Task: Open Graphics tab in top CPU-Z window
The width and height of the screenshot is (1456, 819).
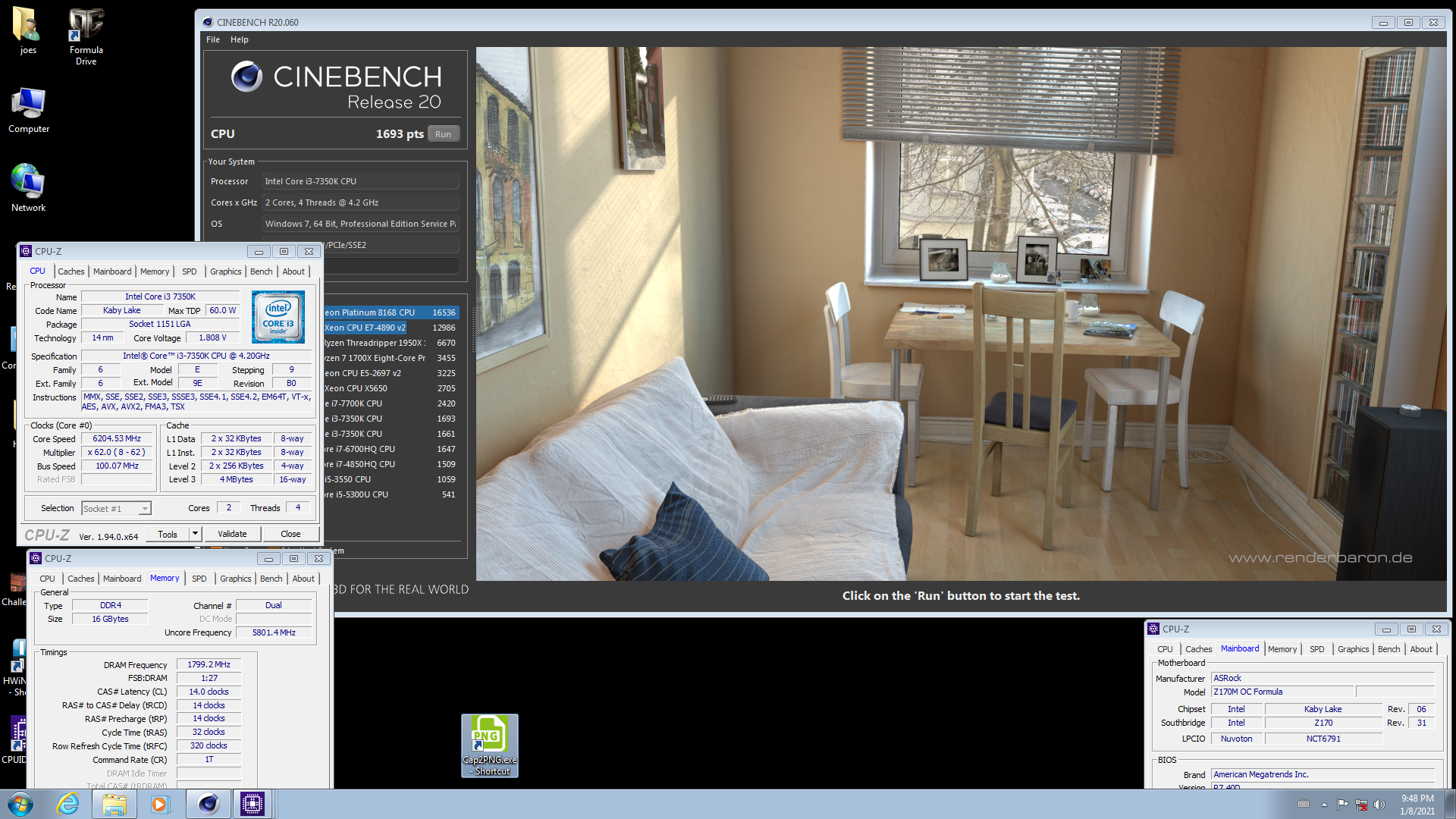Action: [226, 271]
